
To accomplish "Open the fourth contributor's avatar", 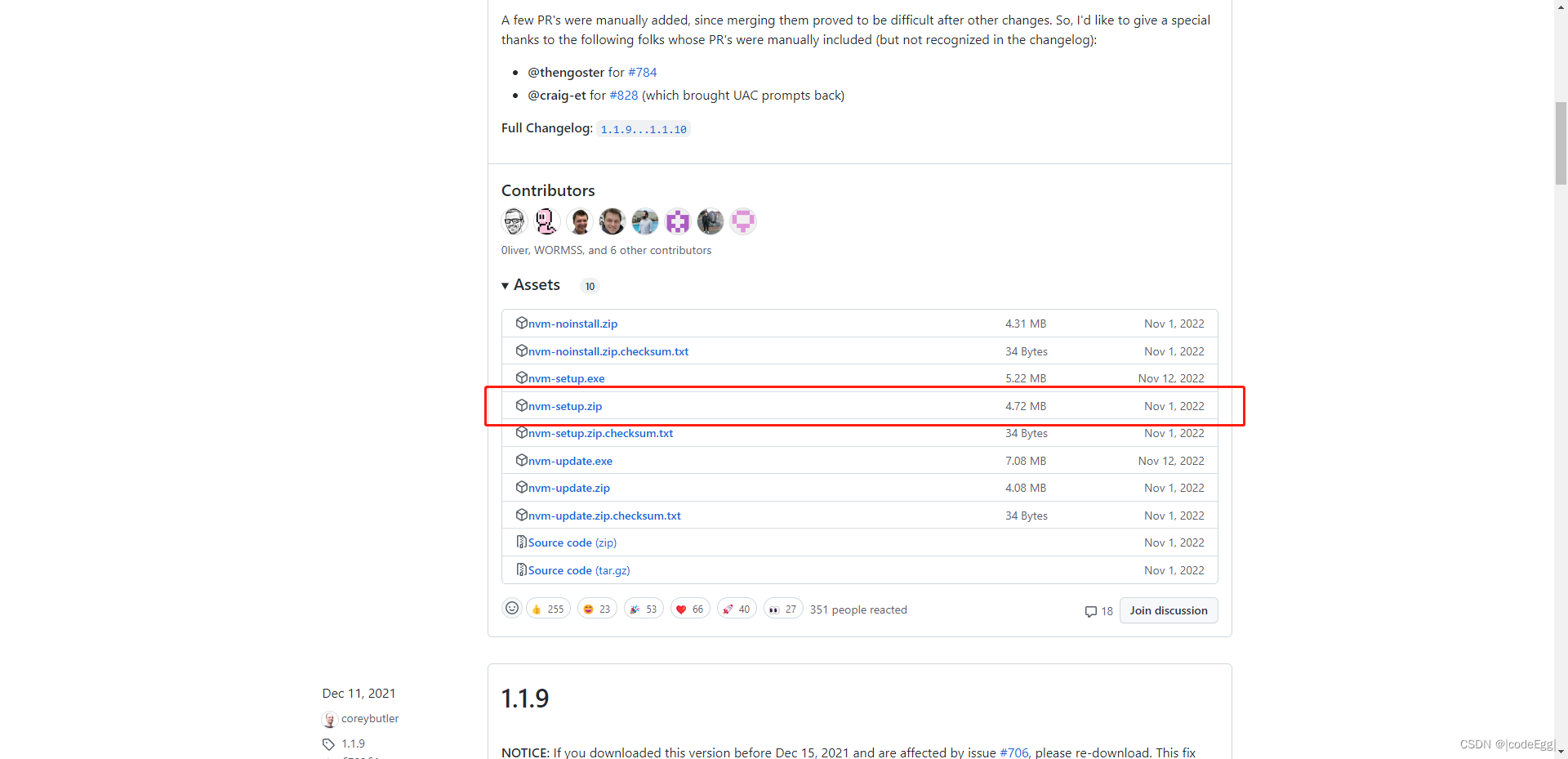I will 612,221.
